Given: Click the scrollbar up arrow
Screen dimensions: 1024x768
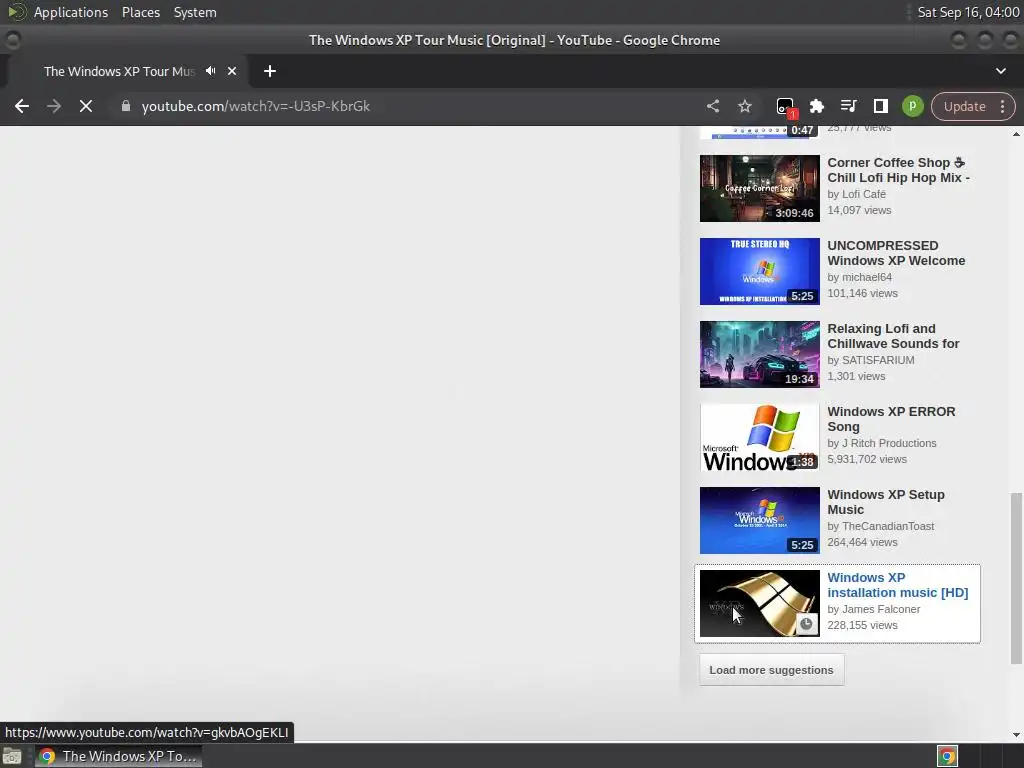Looking at the screenshot, I should point(1016,134).
